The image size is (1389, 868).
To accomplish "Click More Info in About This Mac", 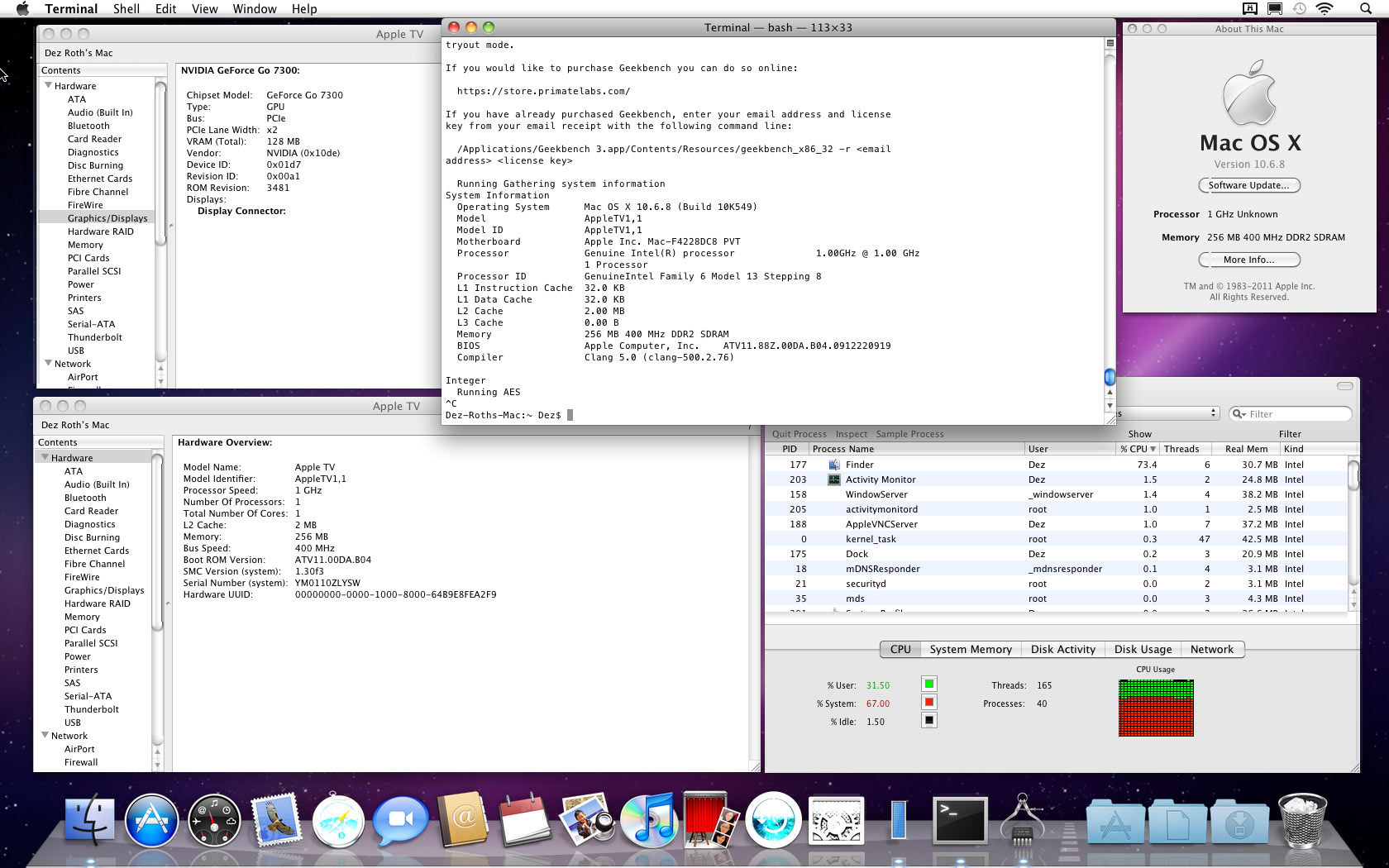I will pos(1249,260).
